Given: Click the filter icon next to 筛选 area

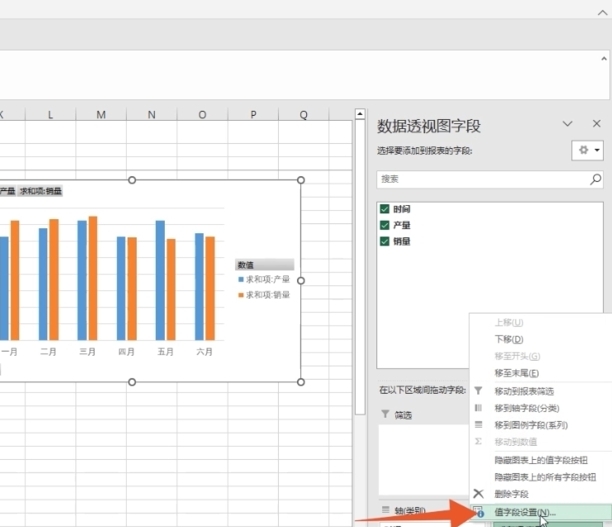Looking at the screenshot, I should pyautogui.click(x=385, y=414).
